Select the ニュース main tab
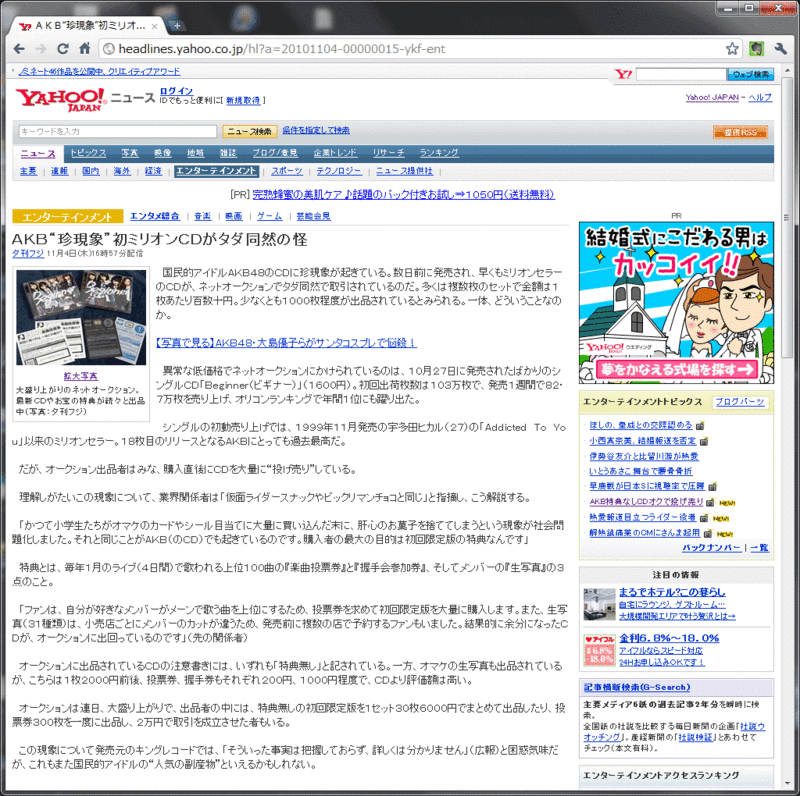 (38, 154)
